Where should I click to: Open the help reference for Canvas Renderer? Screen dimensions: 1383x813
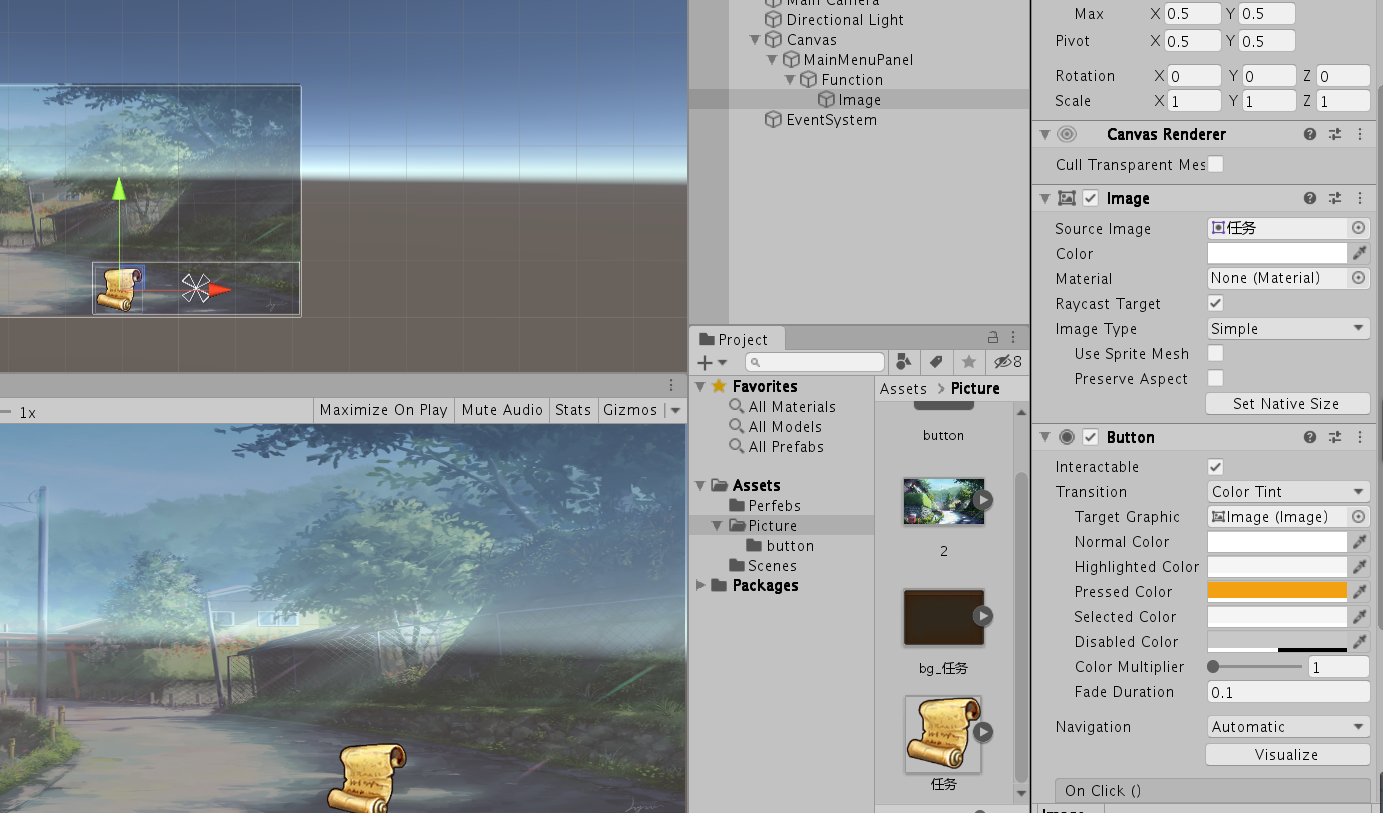[x=1310, y=134]
